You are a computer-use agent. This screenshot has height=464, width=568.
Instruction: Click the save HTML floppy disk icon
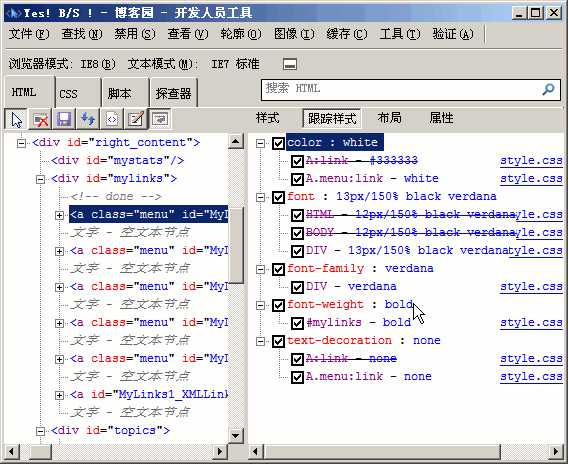(64, 119)
